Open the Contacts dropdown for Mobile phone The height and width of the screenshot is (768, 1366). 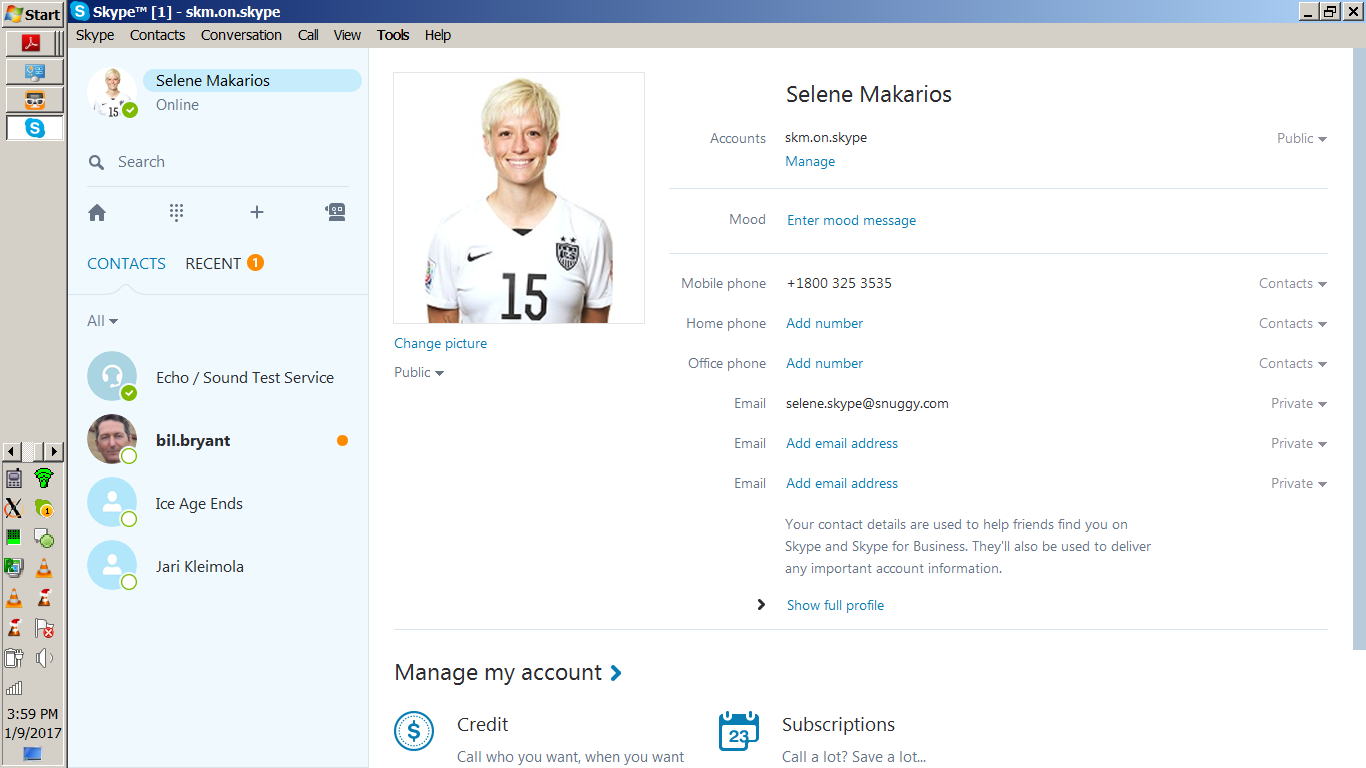pyautogui.click(x=1292, y=284)
